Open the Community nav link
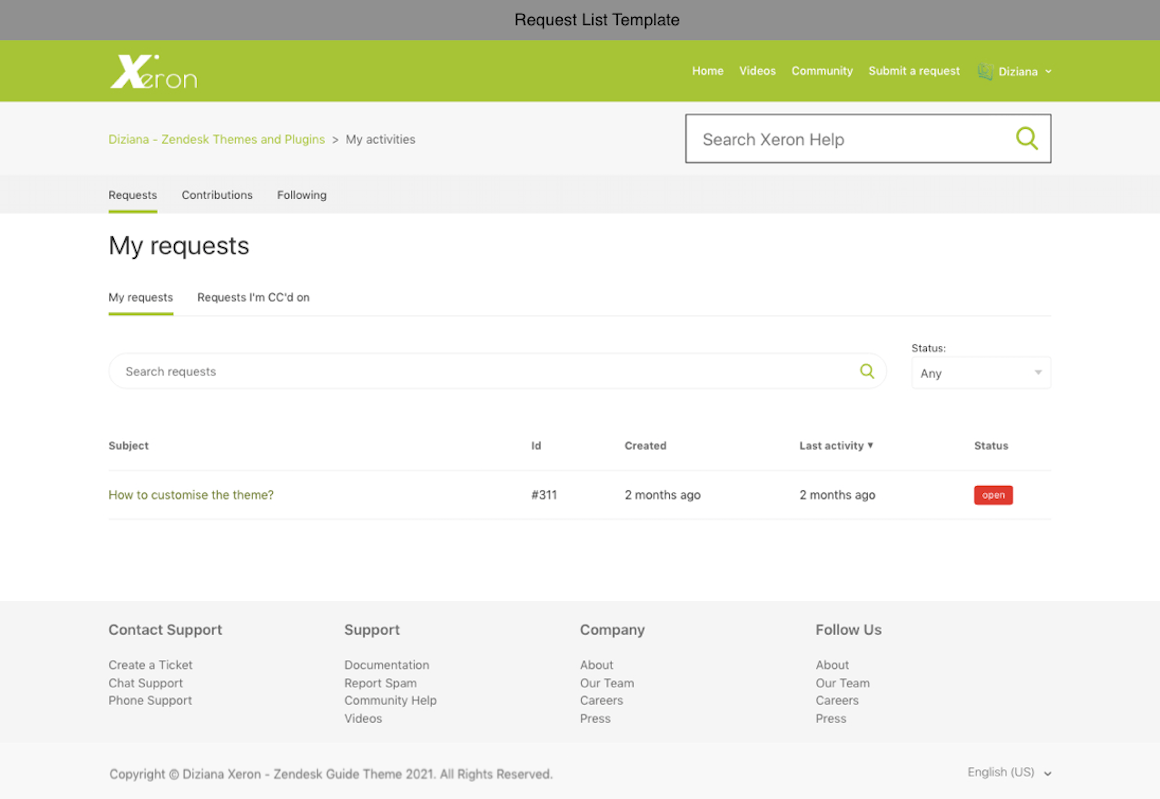This screenshot has width=1160, height=799. pos(822,71)
